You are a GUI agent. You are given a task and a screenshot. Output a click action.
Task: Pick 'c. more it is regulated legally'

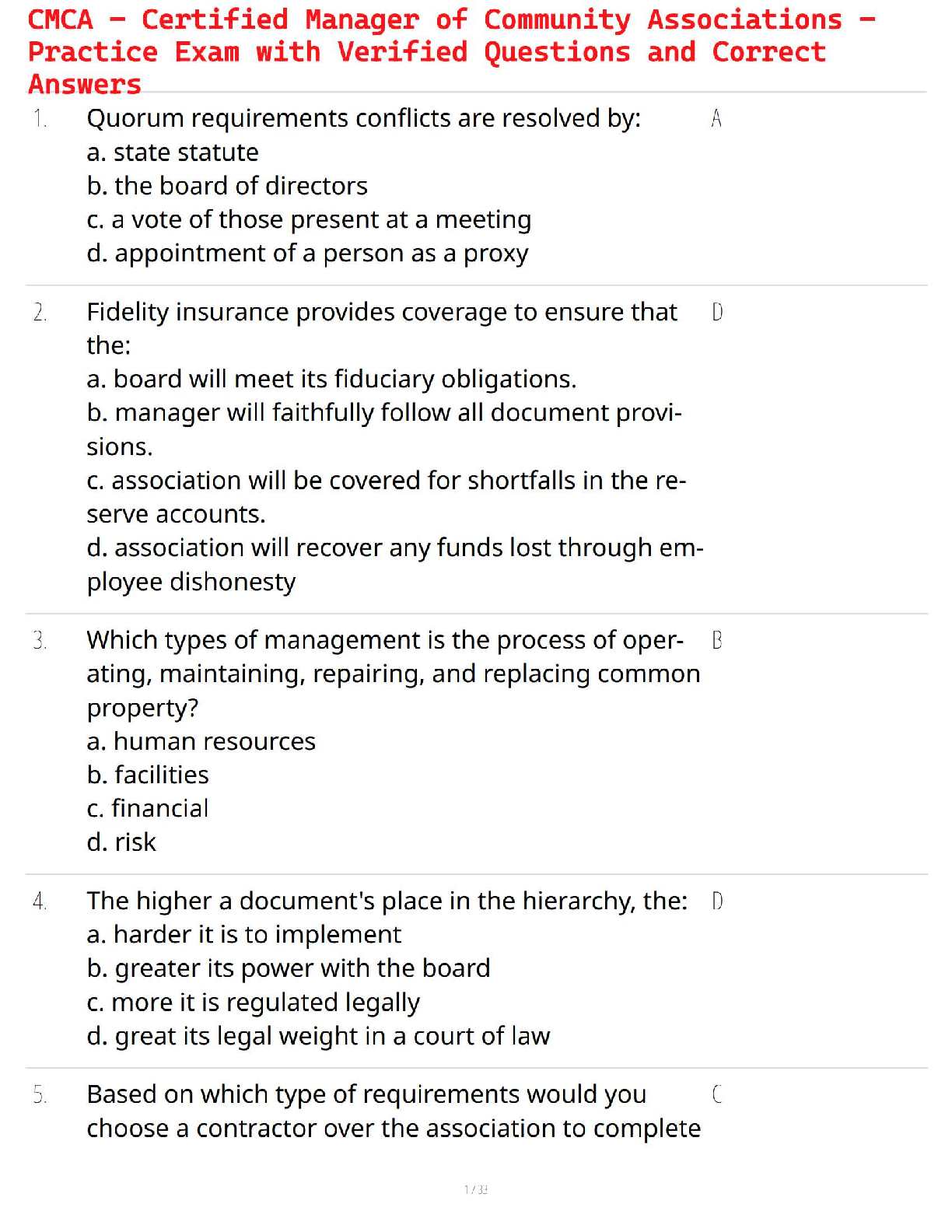[254, 1003]
